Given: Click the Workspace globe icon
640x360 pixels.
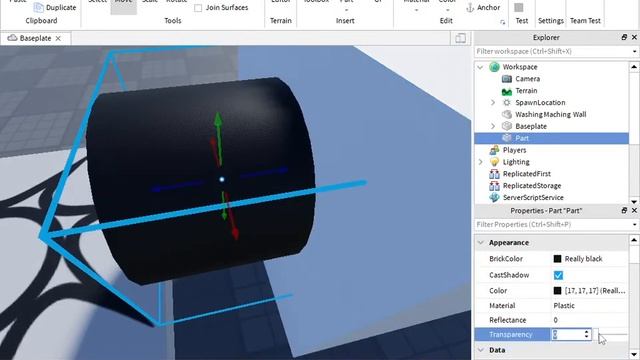Looking at the screenshot, I should (x=494, y=67).
